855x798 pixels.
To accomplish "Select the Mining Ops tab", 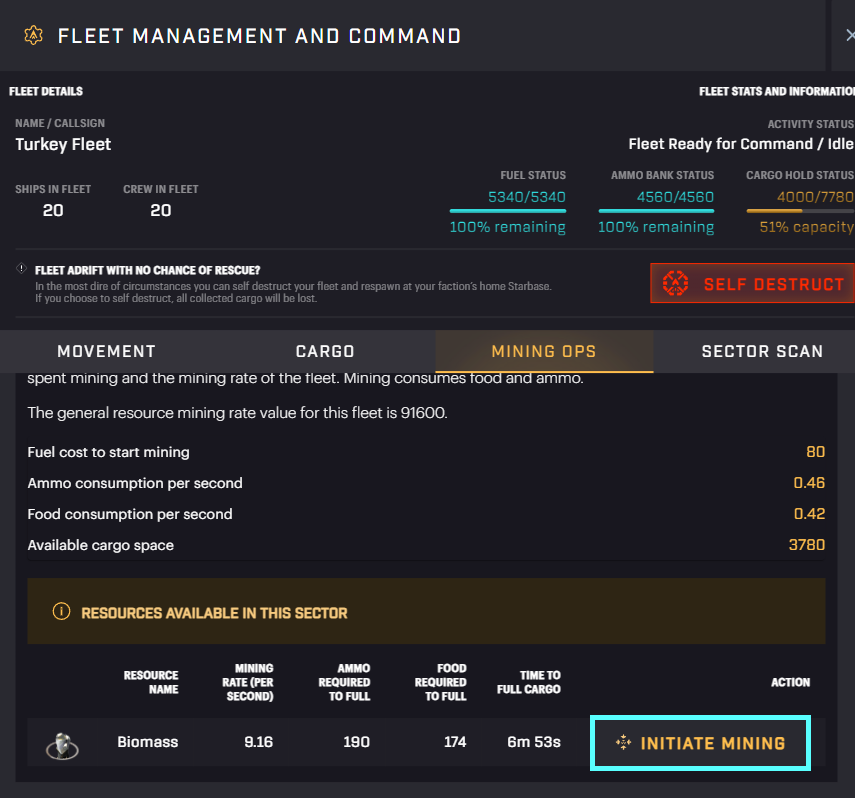I will point(544,351).
